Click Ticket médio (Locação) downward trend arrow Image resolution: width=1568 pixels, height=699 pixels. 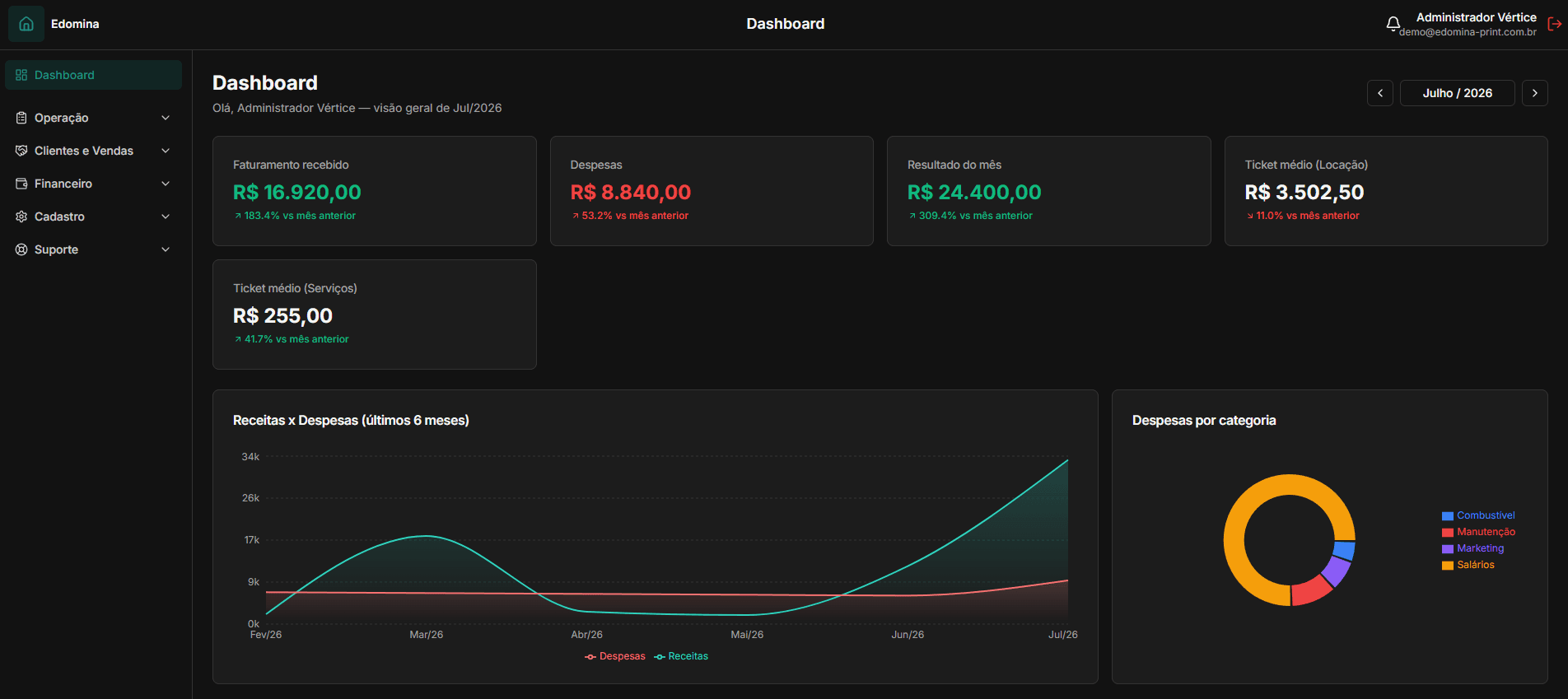click(1250, 216)
